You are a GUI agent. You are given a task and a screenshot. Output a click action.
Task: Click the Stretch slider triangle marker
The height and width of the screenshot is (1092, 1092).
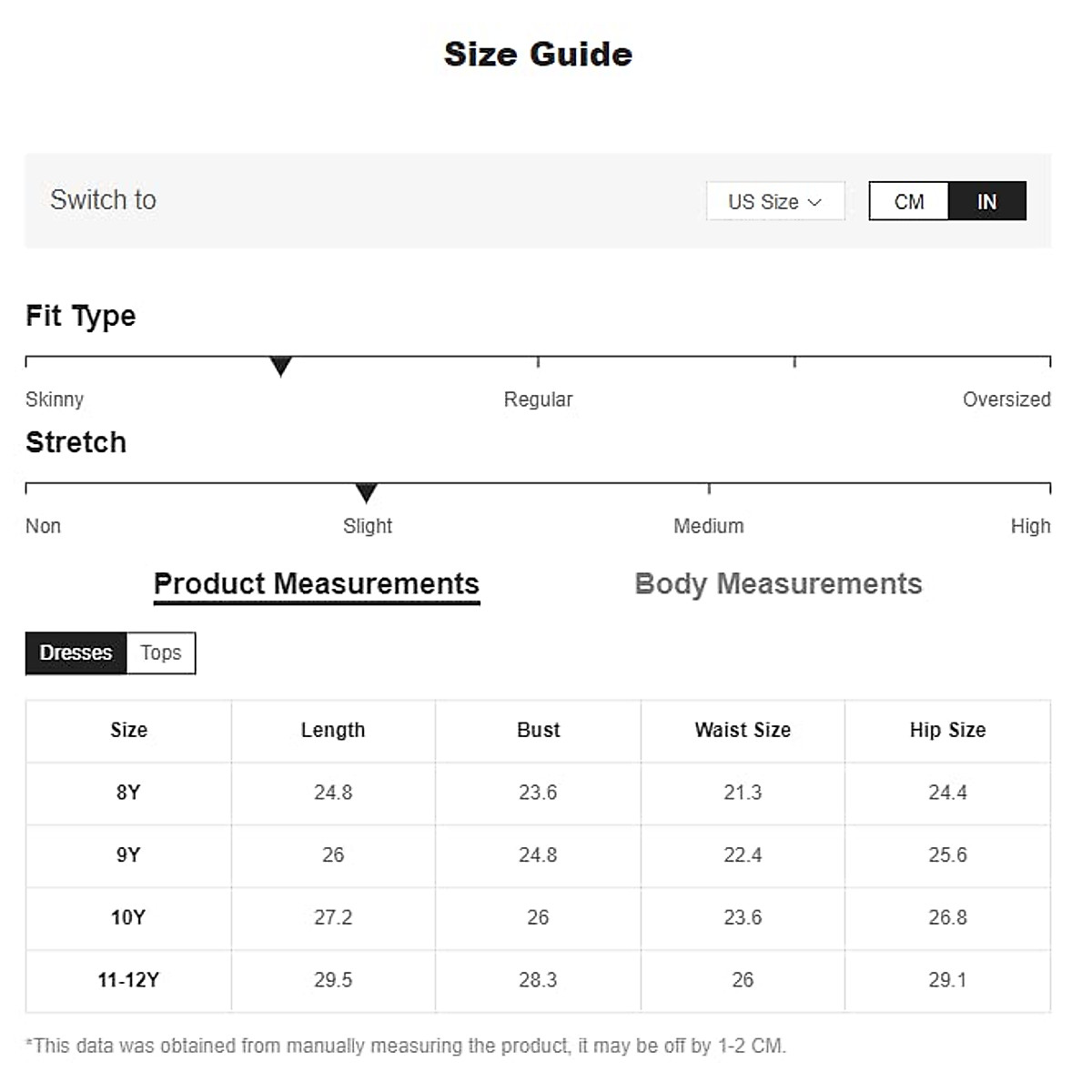click(366, 493)
